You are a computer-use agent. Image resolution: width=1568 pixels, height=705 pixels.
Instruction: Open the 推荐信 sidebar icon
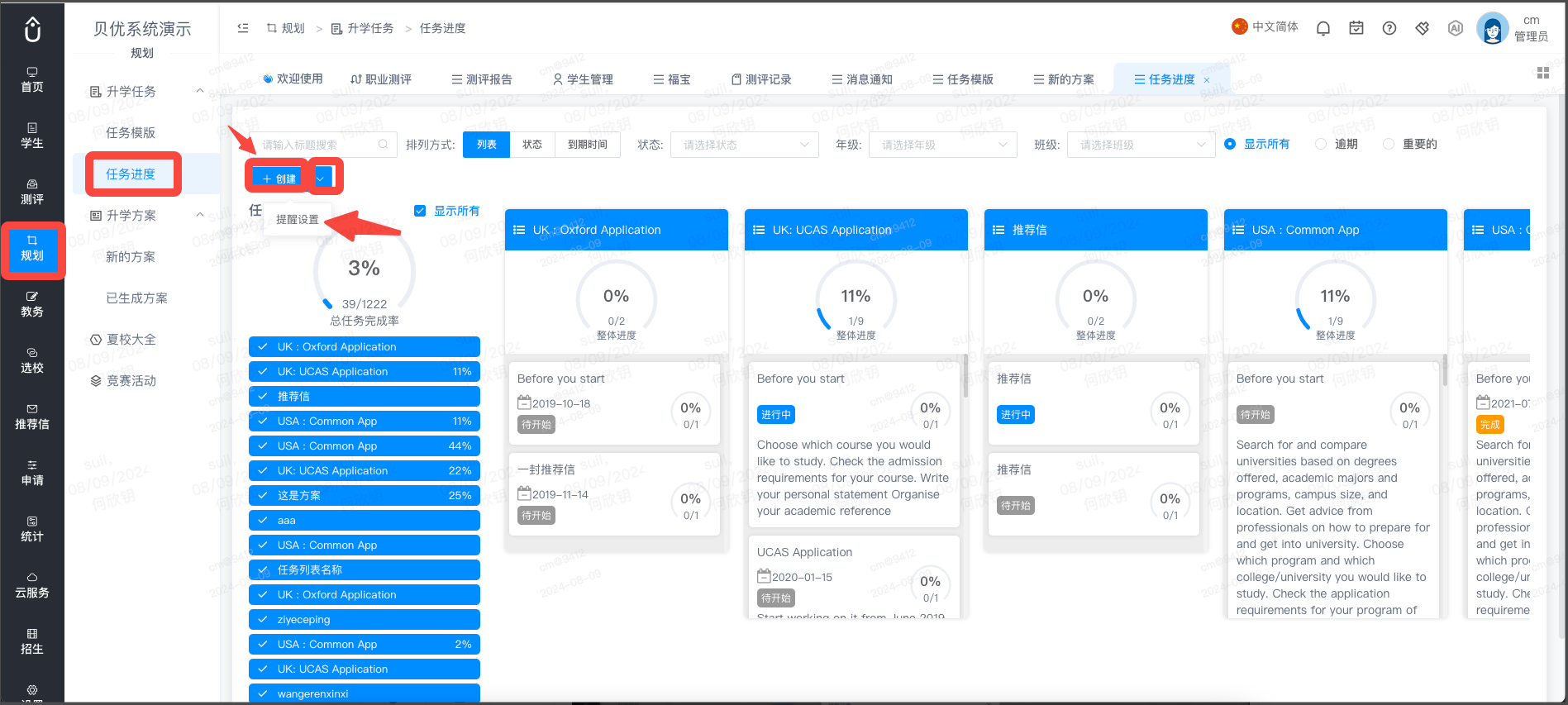coord(32,417)
